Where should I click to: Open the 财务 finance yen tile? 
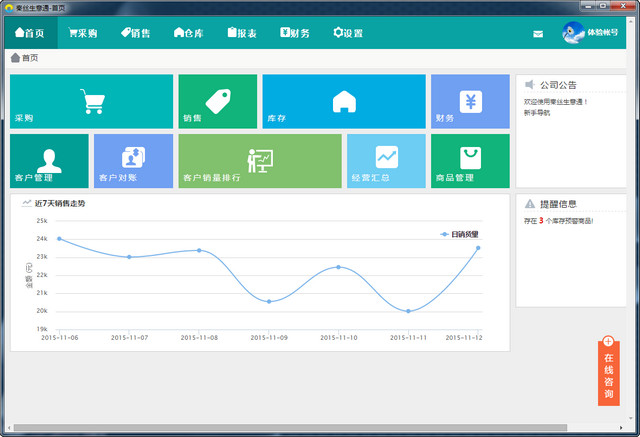[470, 101]
